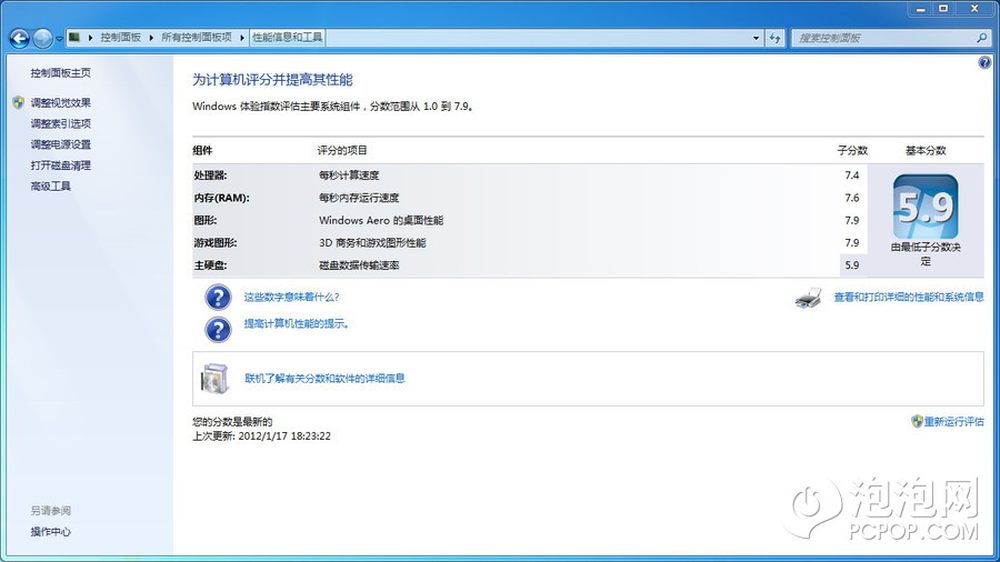Click the 5.9 base score badge
The width and height of the screenshot is (1000, 562).
(925, 207)
